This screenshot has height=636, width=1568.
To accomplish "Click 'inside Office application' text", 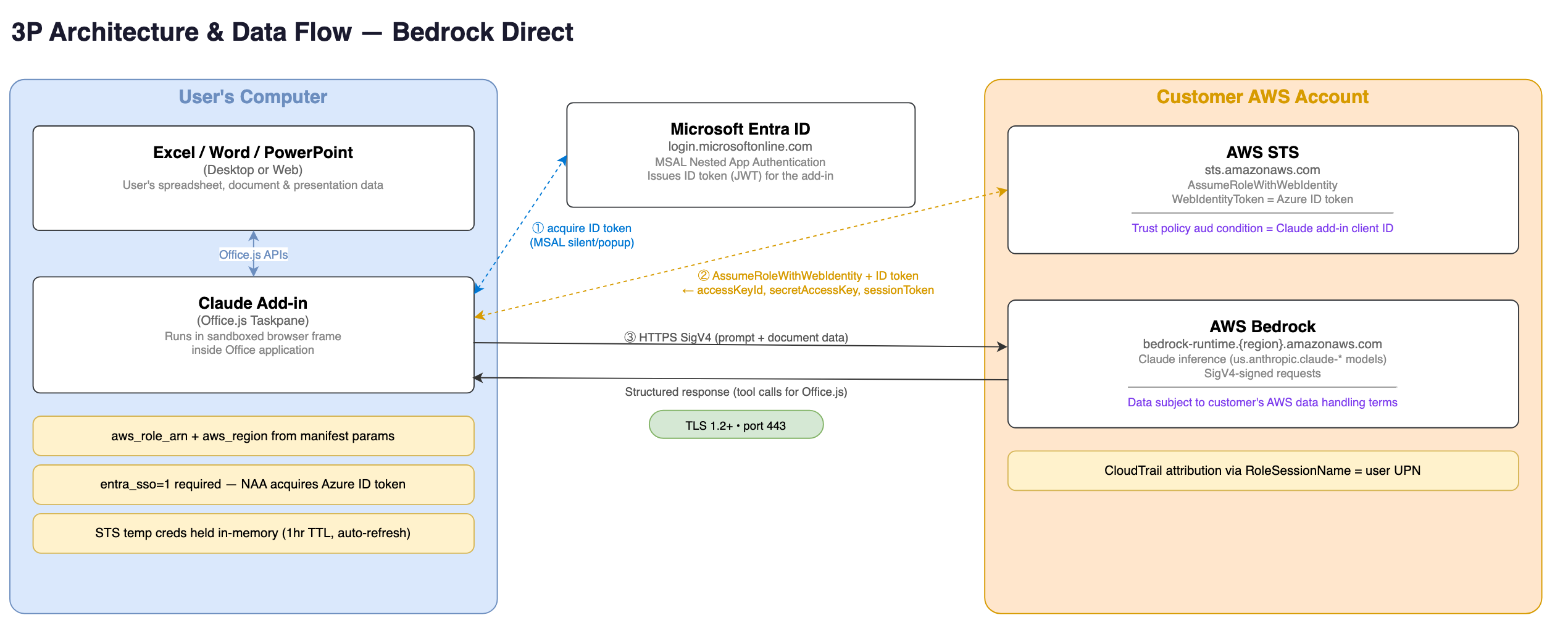I will point(253,350).
